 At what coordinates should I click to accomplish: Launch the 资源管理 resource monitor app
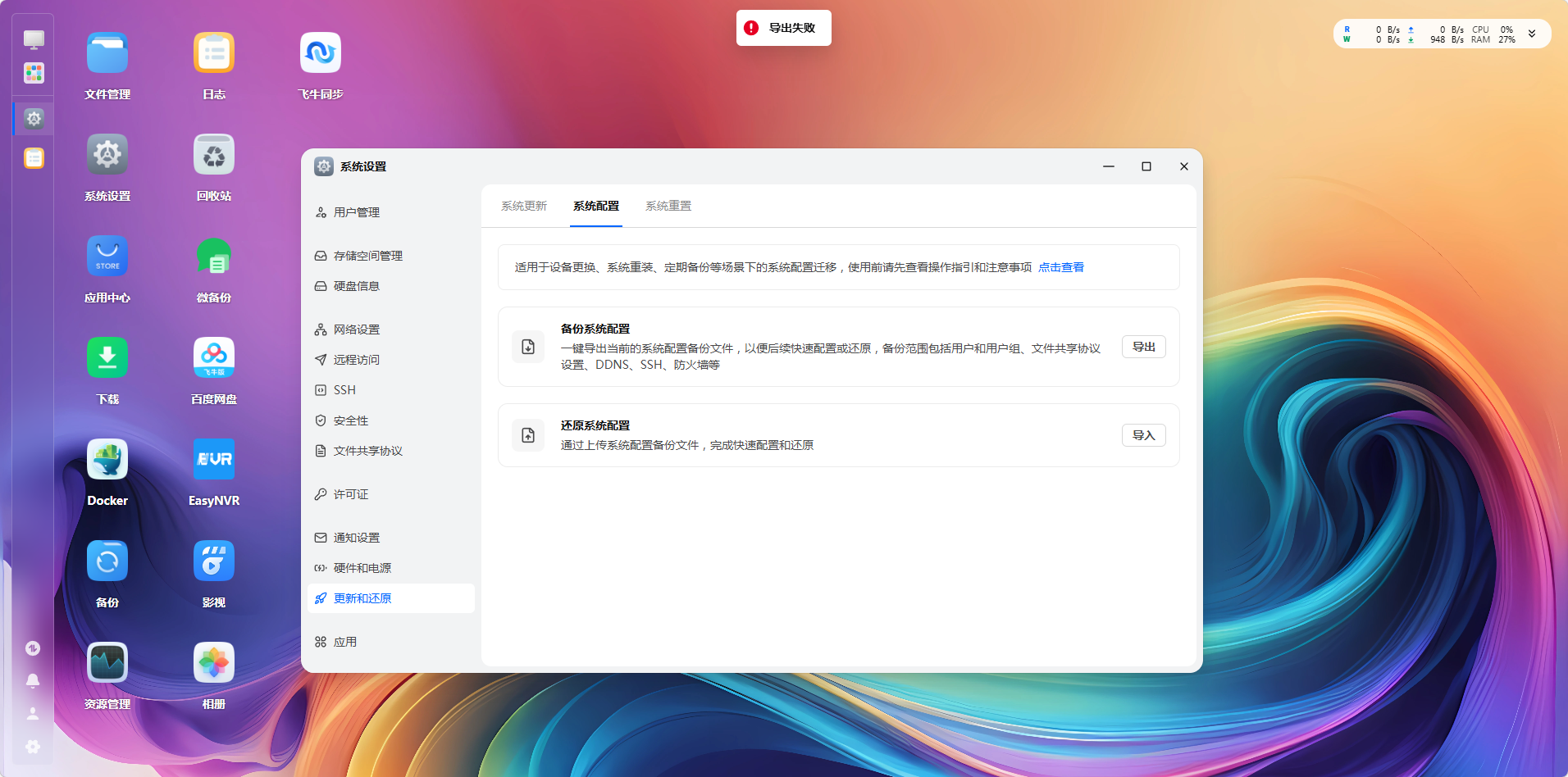(x=107, y=663)
